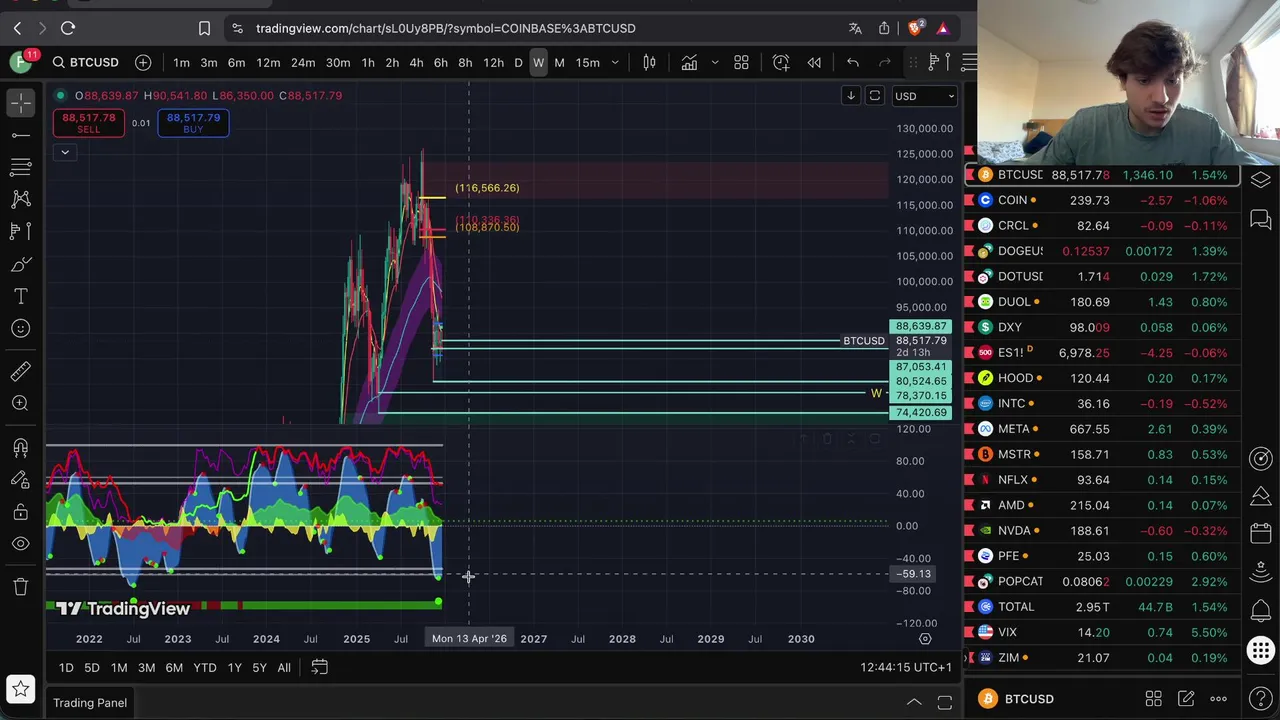Select MSTR in the watchlist
Screen dimensions: 1280x720
[1103, 454]
